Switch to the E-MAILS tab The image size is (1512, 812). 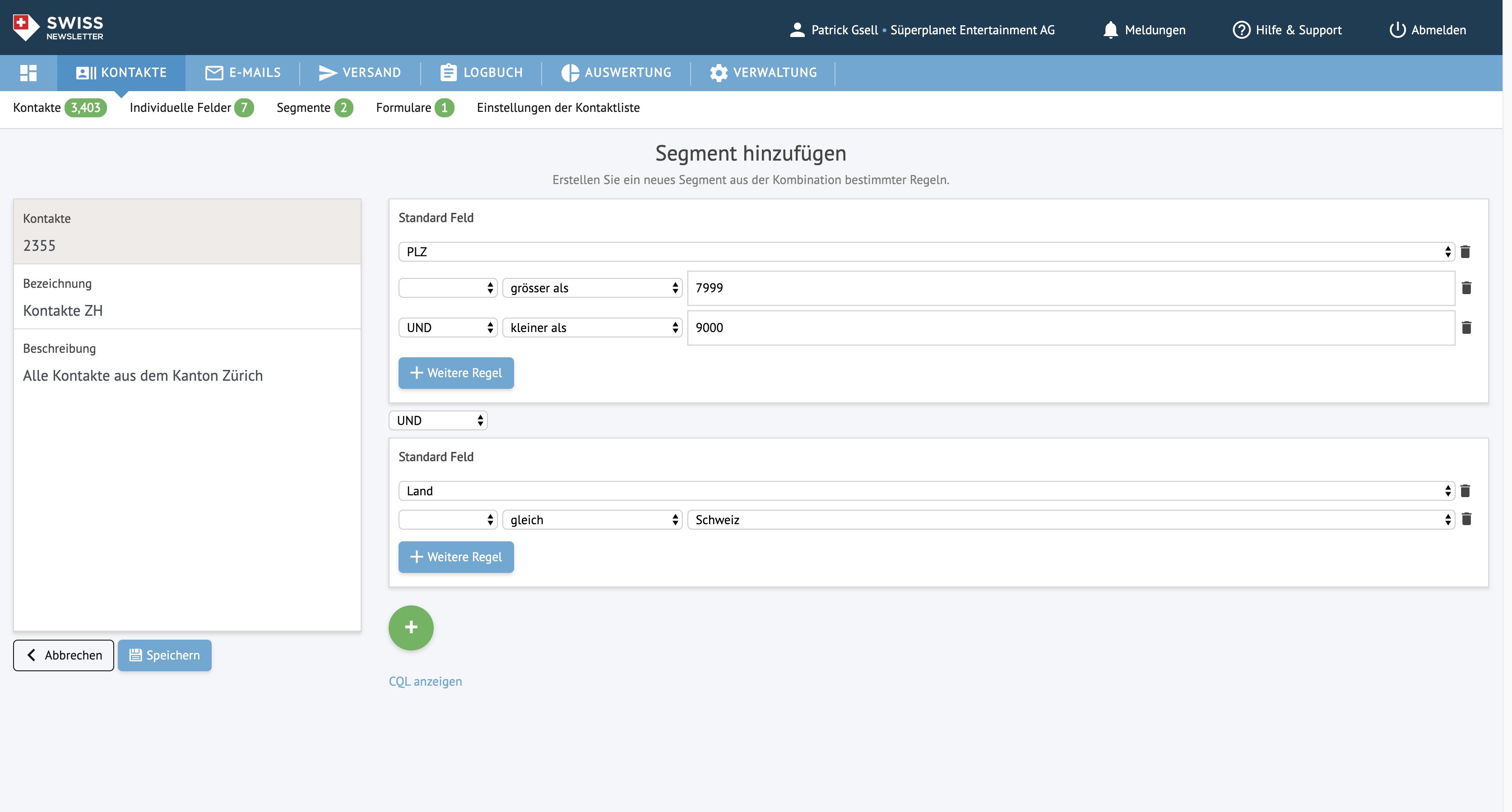243,73
